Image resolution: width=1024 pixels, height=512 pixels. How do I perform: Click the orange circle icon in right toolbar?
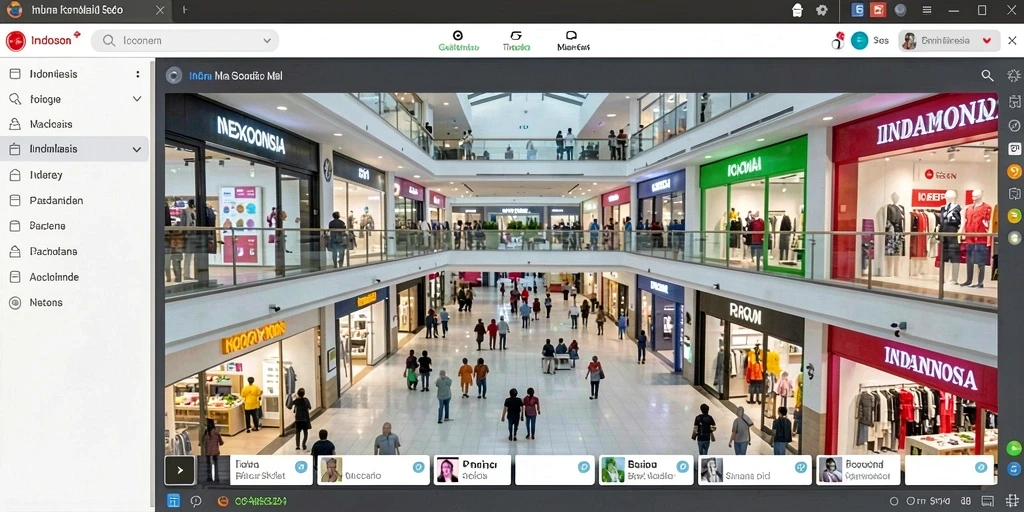1014,171
